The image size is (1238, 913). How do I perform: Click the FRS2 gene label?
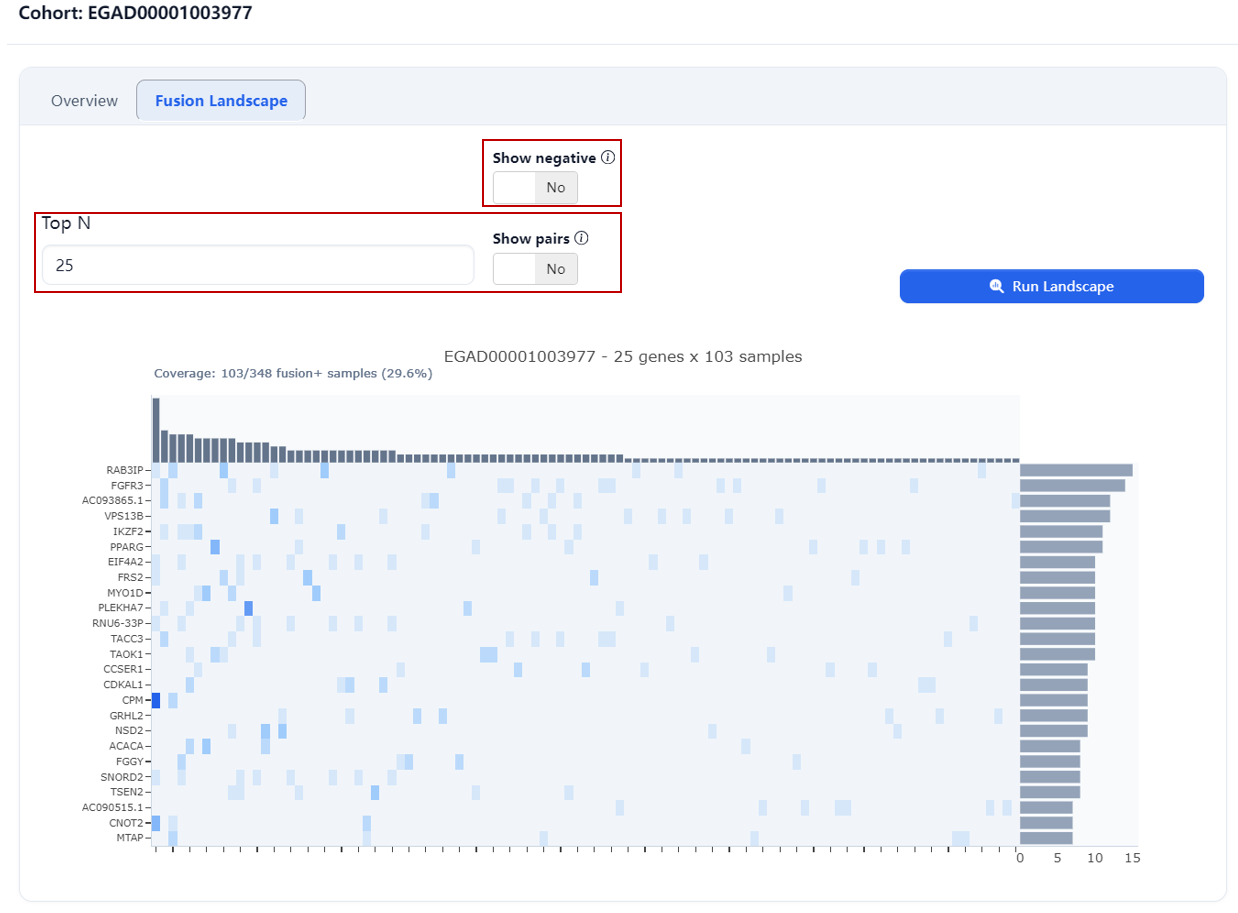tap(132, 577)
